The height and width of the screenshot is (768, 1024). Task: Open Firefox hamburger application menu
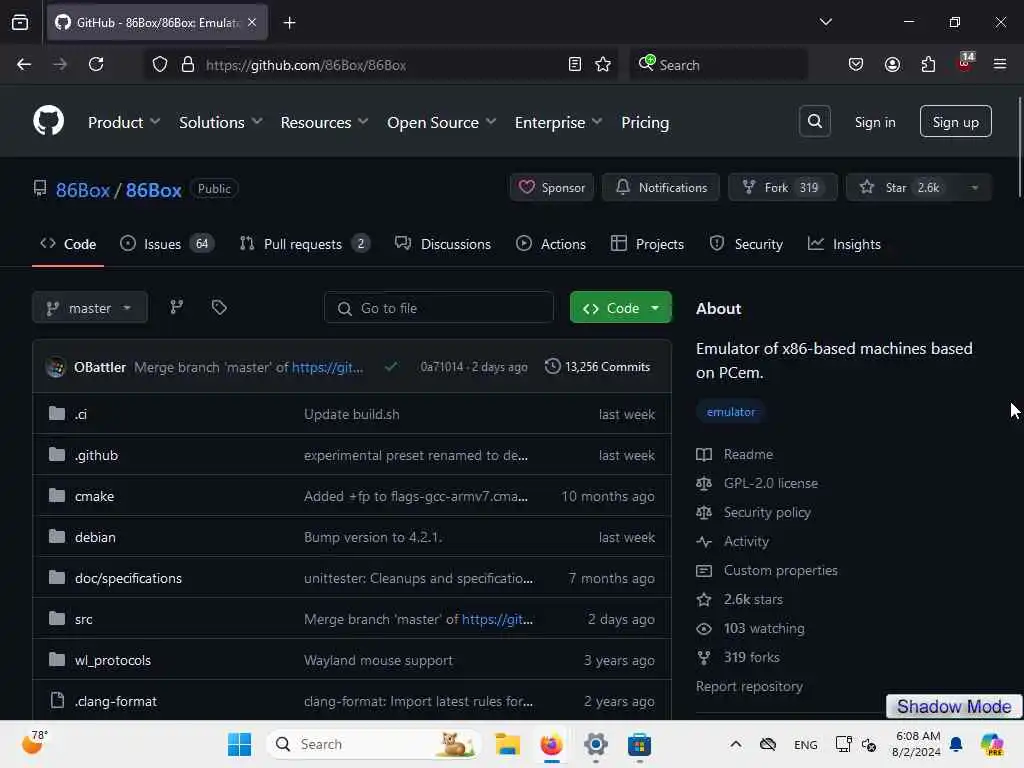(x=1000, y=64)
